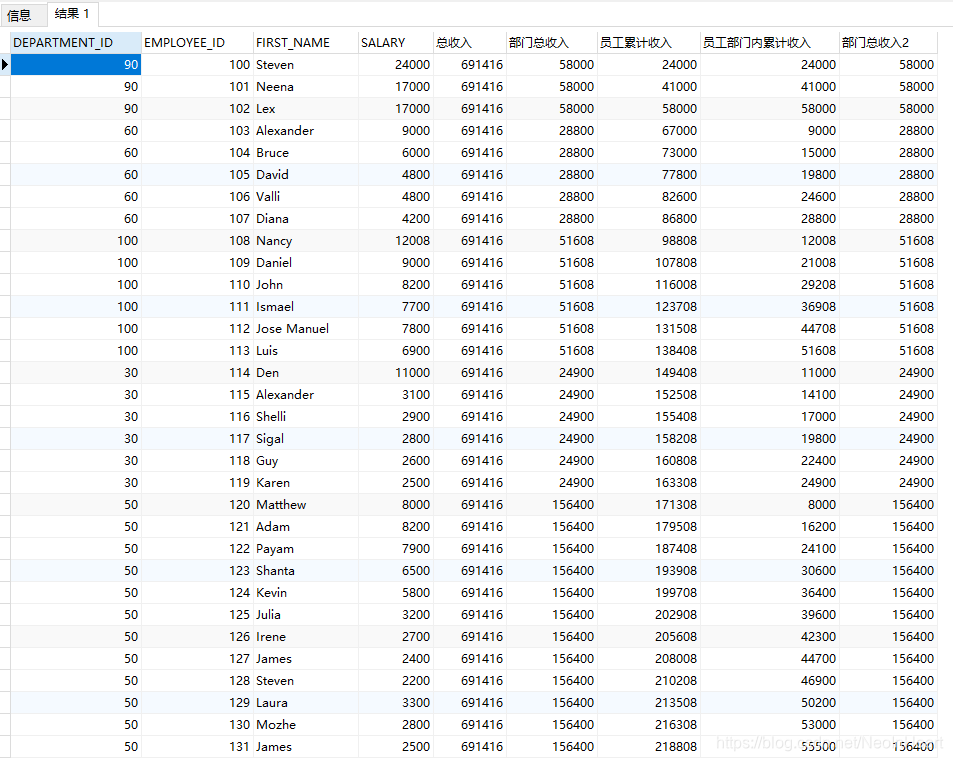Select cumulative income cell 98808
Viewport: 953px width, 761px height.
[x=649, y=240]
